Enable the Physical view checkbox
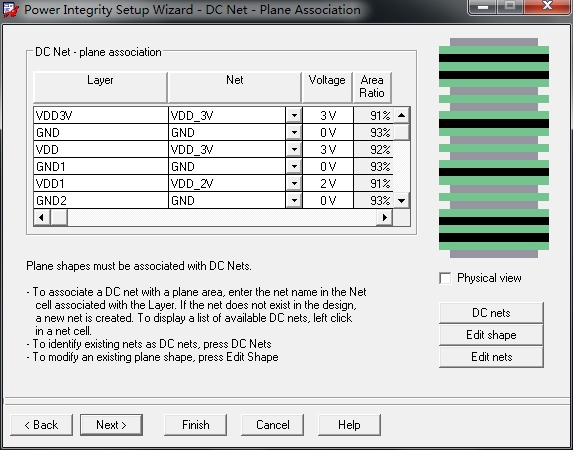The width and height of the screenshot is (573, 450). coord(445,278)
